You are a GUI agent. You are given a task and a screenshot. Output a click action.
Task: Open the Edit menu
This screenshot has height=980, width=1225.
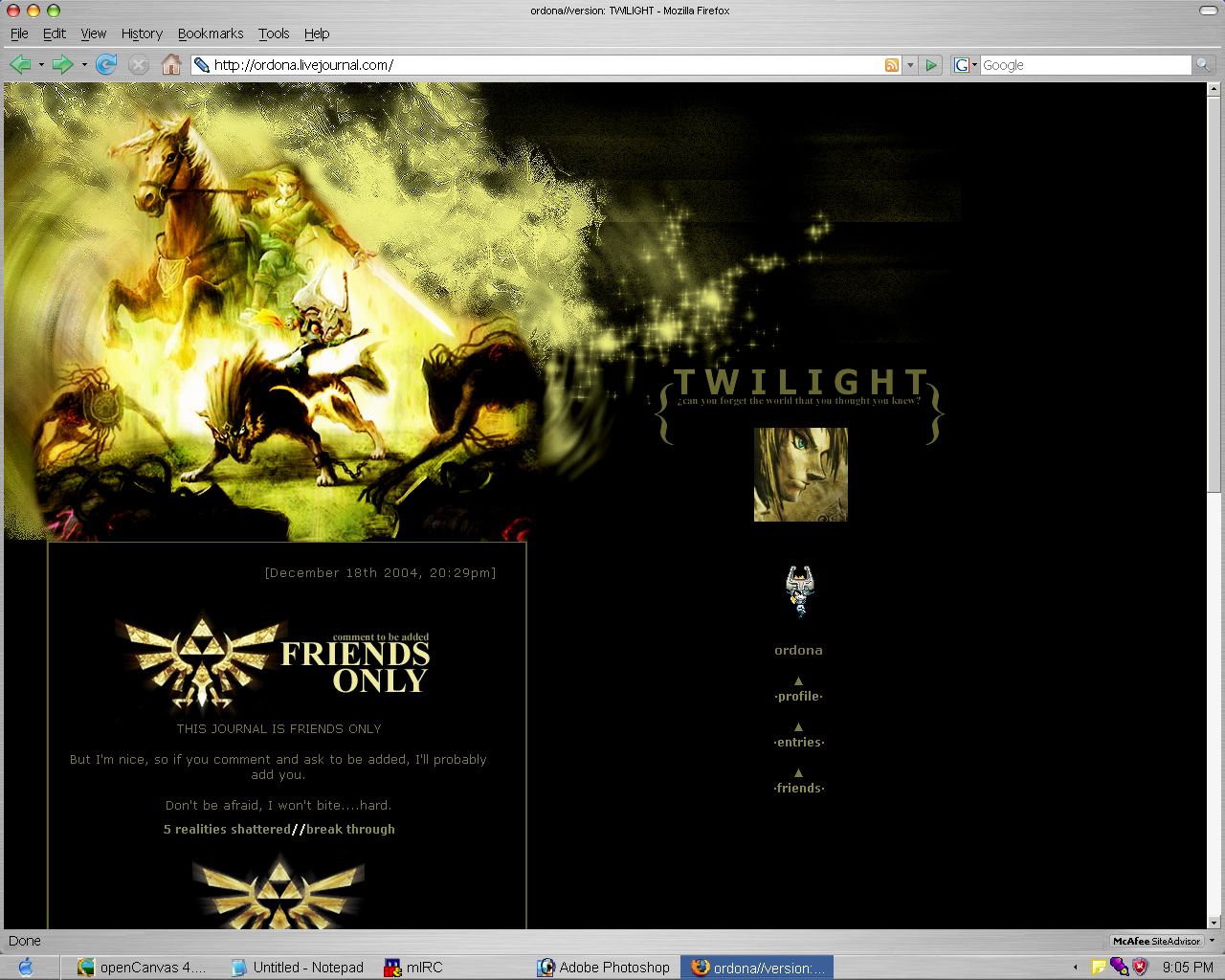click(x=55, y=33)
